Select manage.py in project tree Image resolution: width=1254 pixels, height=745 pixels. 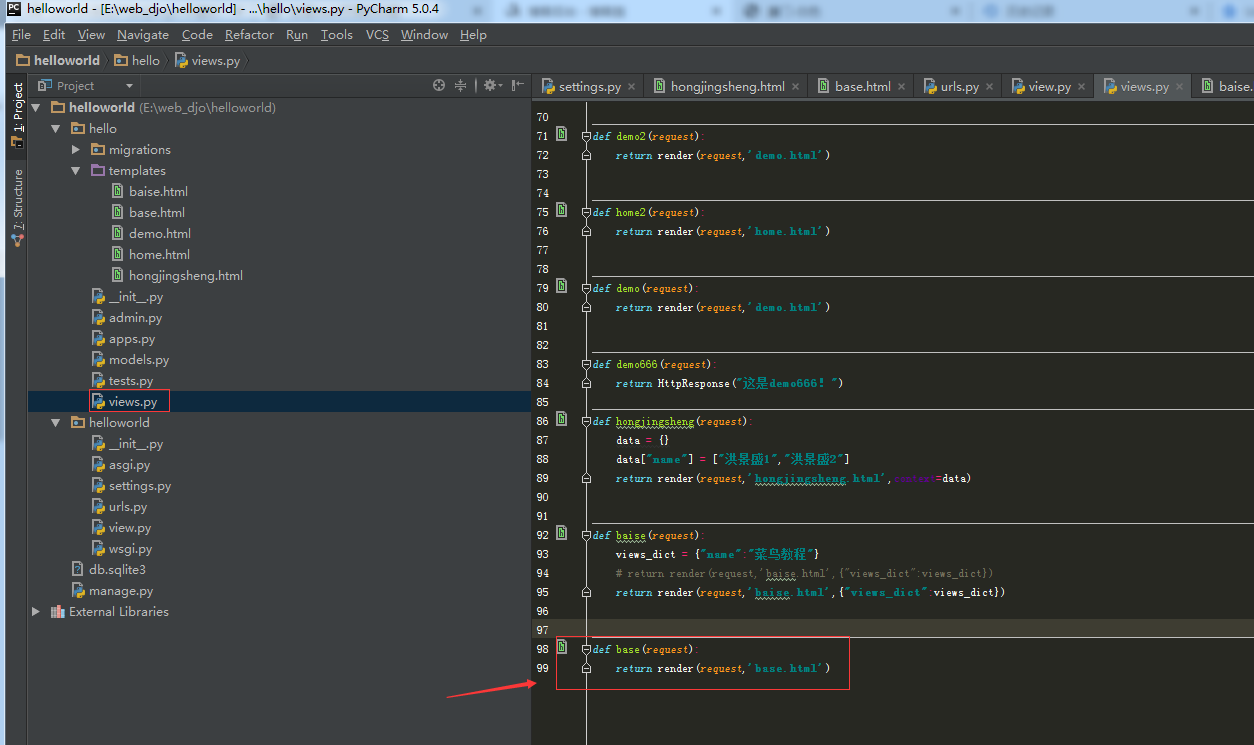[x=112, y=590]
